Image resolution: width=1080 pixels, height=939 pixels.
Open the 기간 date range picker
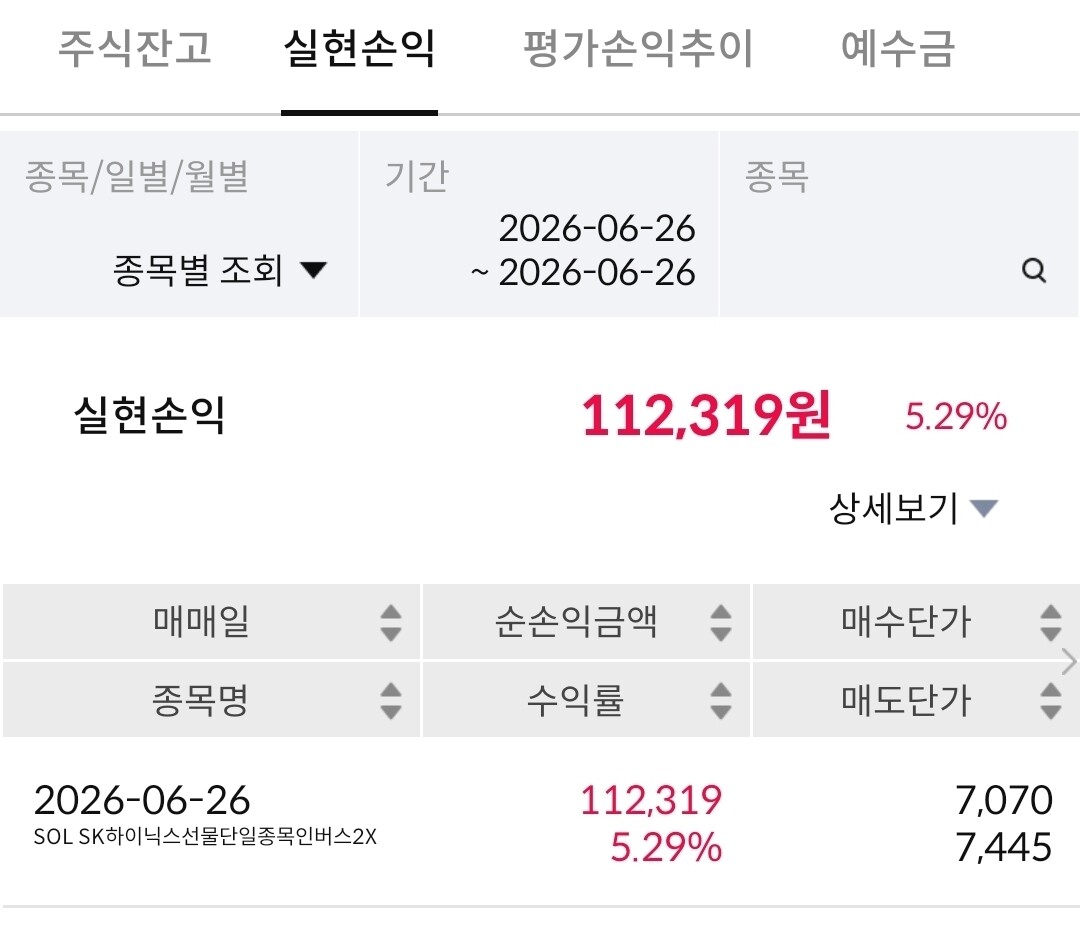point(539,225)
